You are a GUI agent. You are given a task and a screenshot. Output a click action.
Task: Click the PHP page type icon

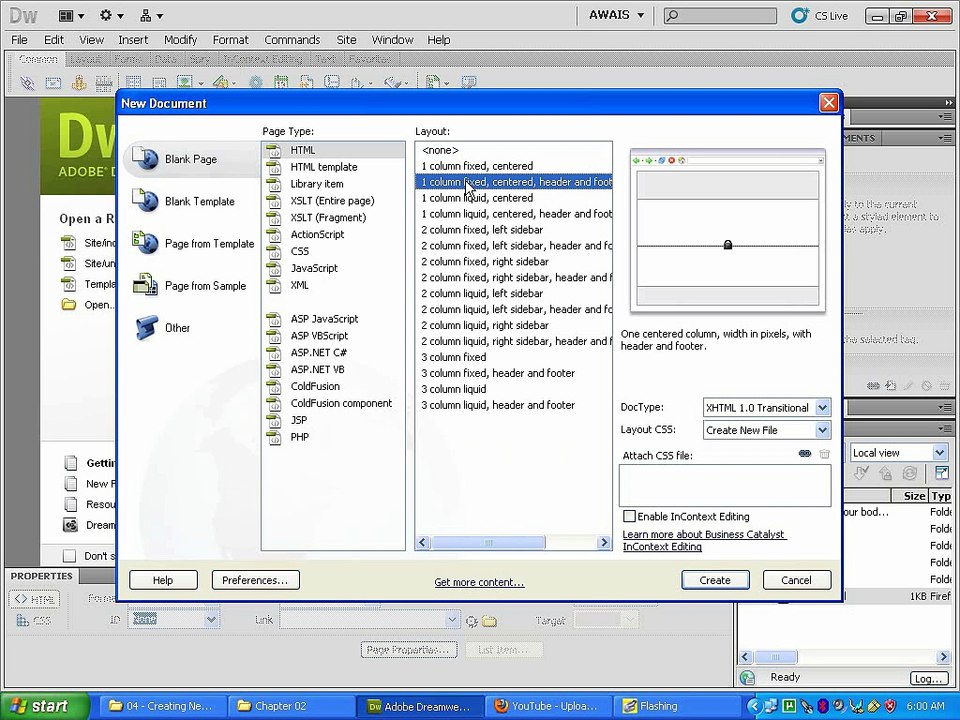coord(274,437)
